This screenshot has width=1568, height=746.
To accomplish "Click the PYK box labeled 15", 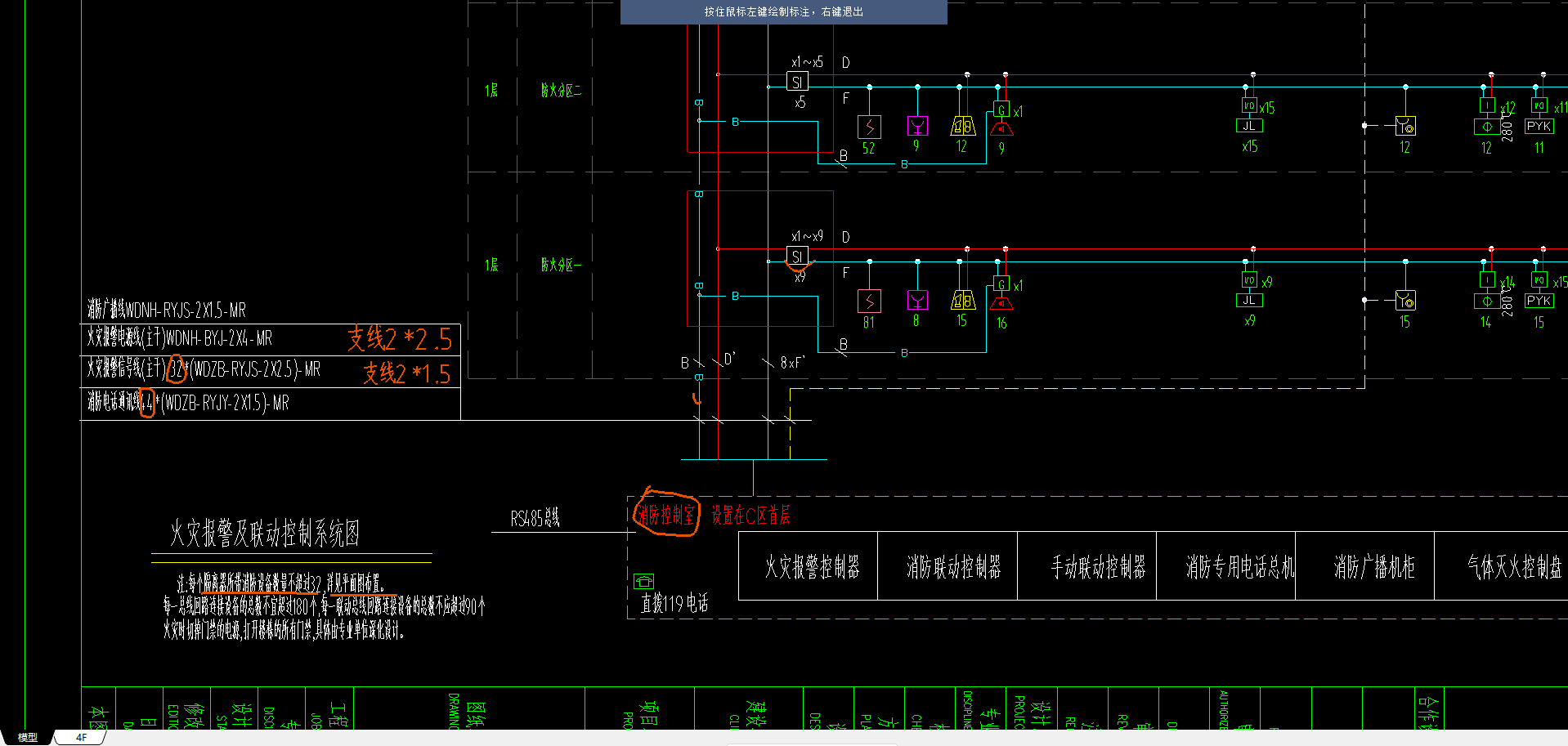I will (1539, 300).
